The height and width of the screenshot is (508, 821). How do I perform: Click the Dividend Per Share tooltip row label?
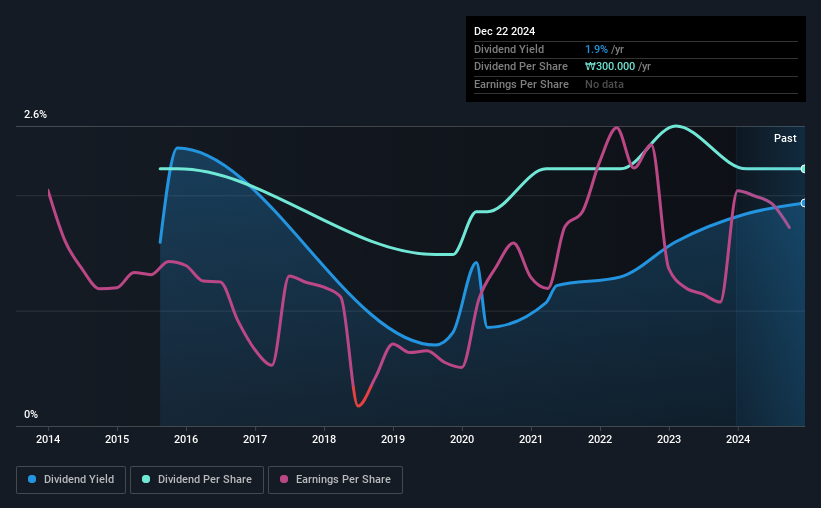(520, 67)
